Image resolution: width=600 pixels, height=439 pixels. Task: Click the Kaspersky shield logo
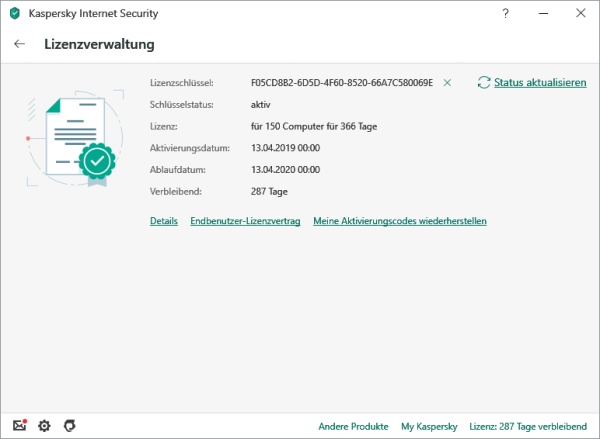pos(15,13)
